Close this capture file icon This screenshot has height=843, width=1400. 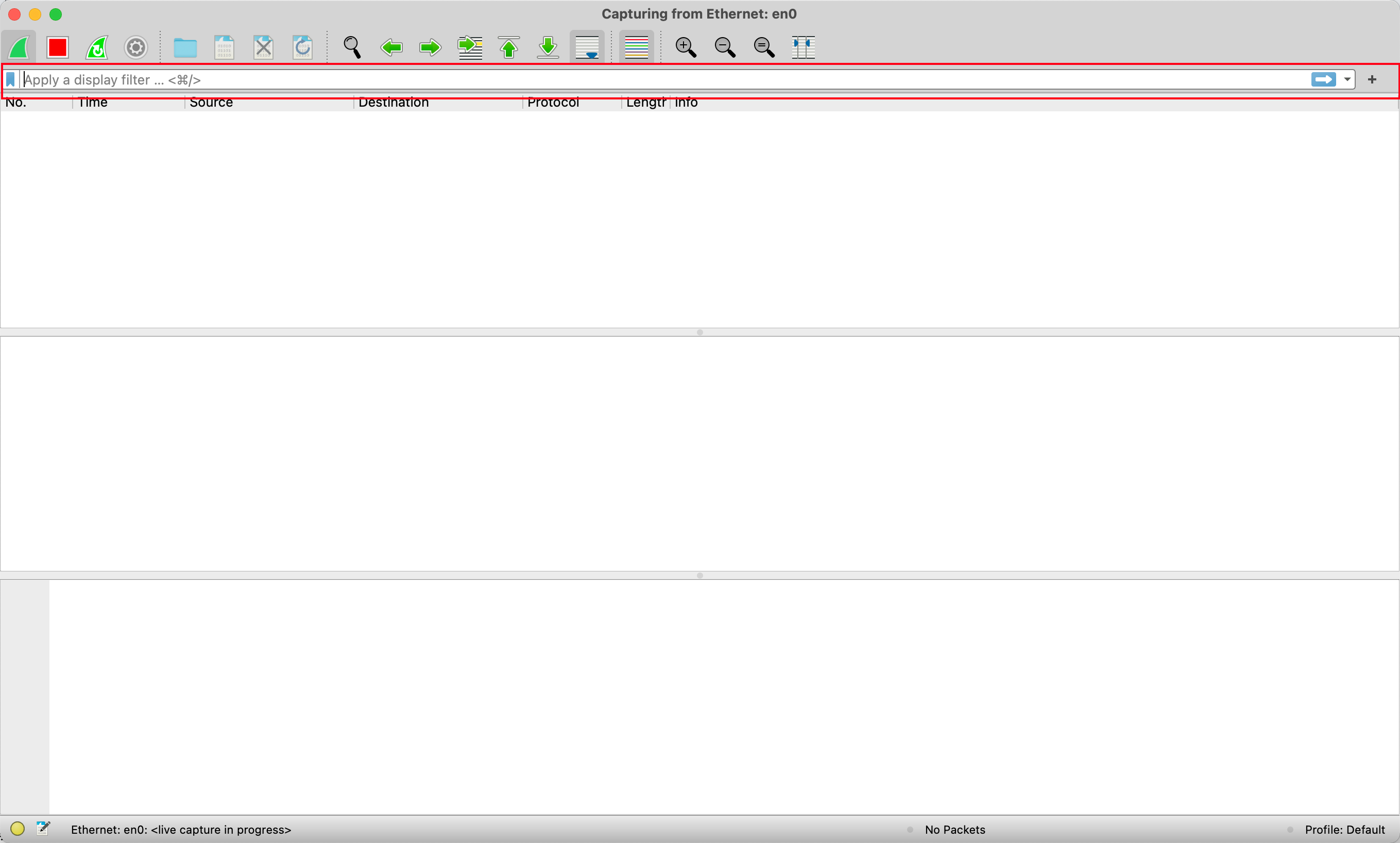click(263, 47)
